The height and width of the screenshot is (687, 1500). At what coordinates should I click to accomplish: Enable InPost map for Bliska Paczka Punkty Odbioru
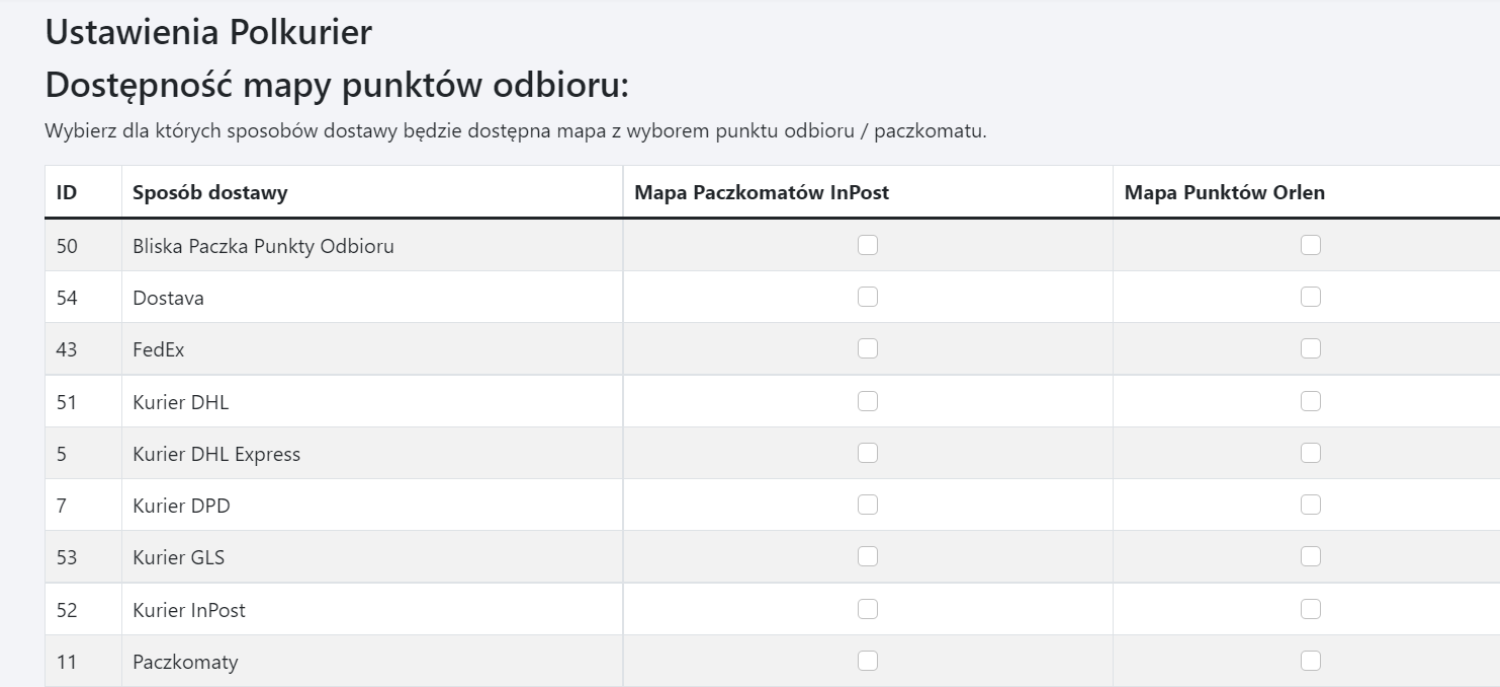pos(868,244)
